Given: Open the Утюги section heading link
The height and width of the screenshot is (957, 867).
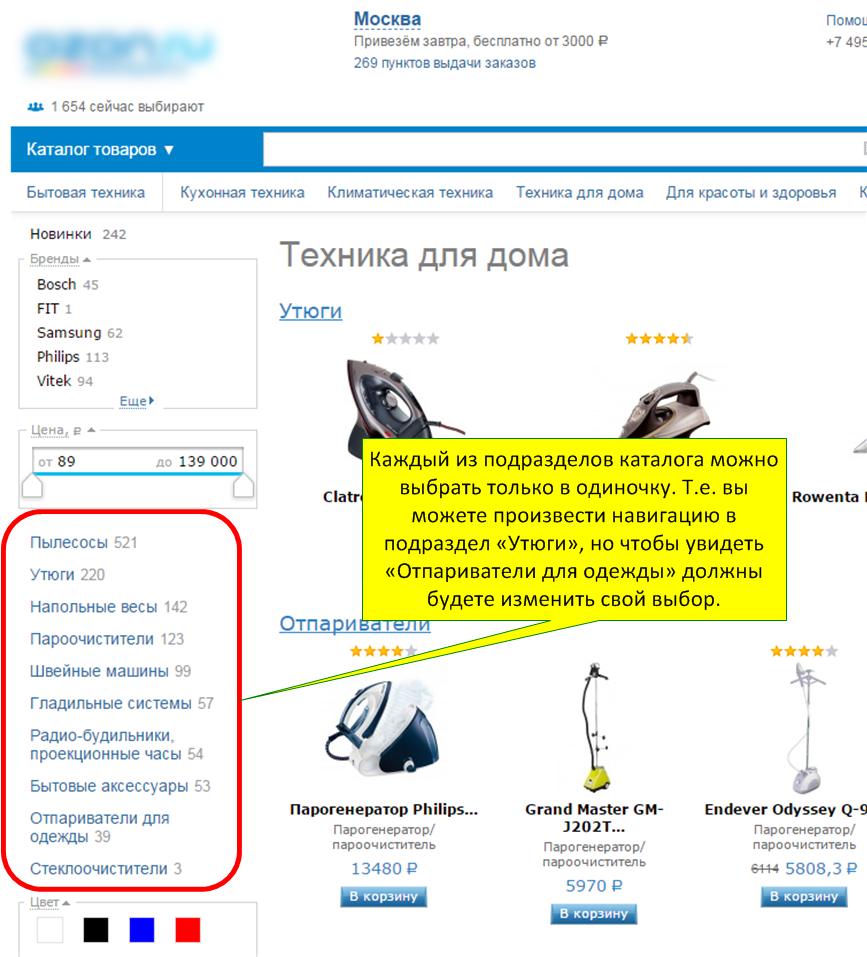Looking at the screenshot, I should (x=311, y=311).
